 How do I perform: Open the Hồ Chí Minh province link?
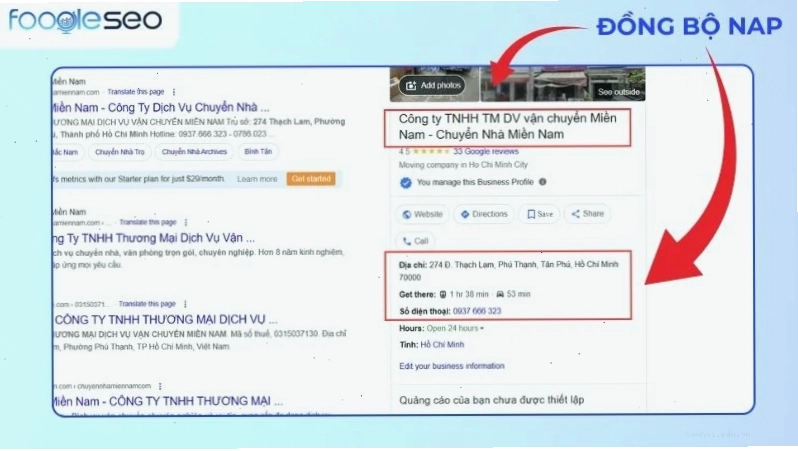pyautogui.click(x=442, y=345)
